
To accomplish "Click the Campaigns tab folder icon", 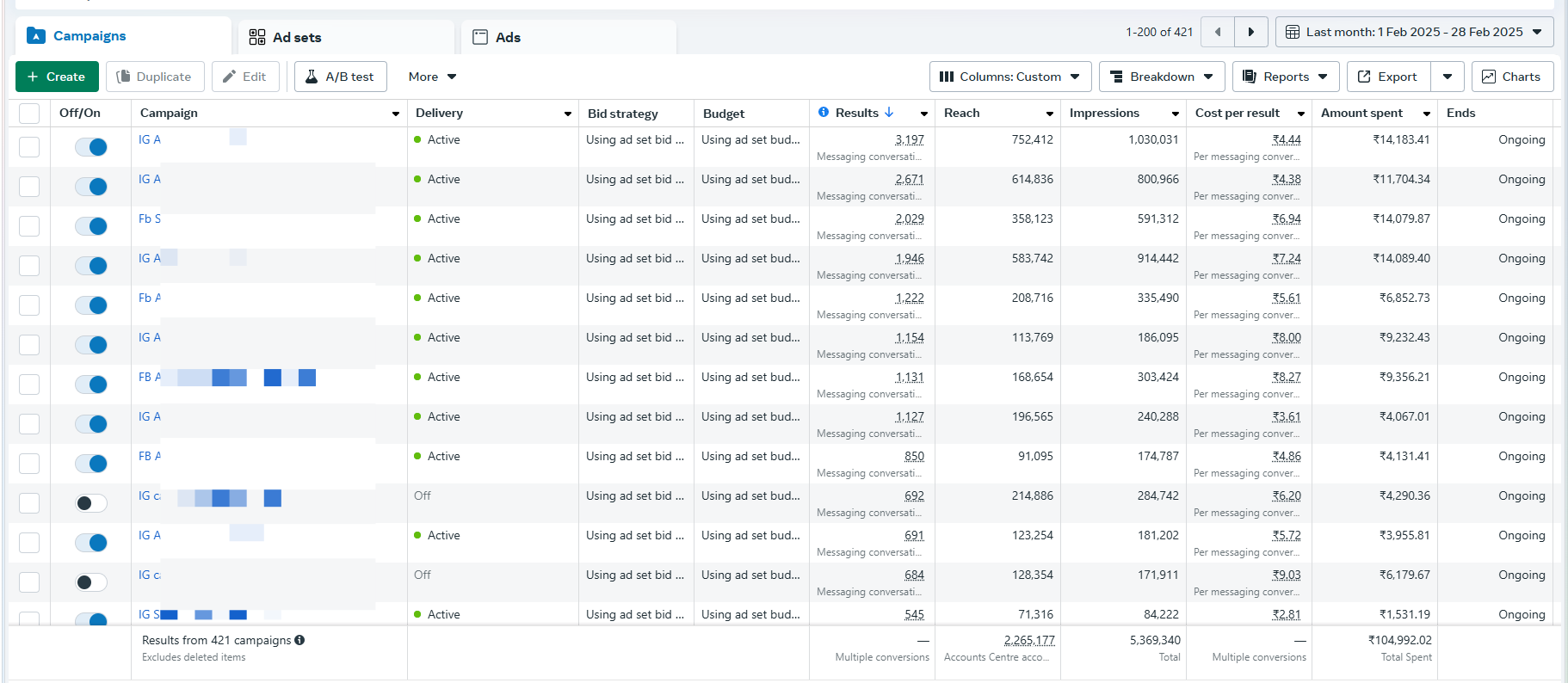I will 36,35.
